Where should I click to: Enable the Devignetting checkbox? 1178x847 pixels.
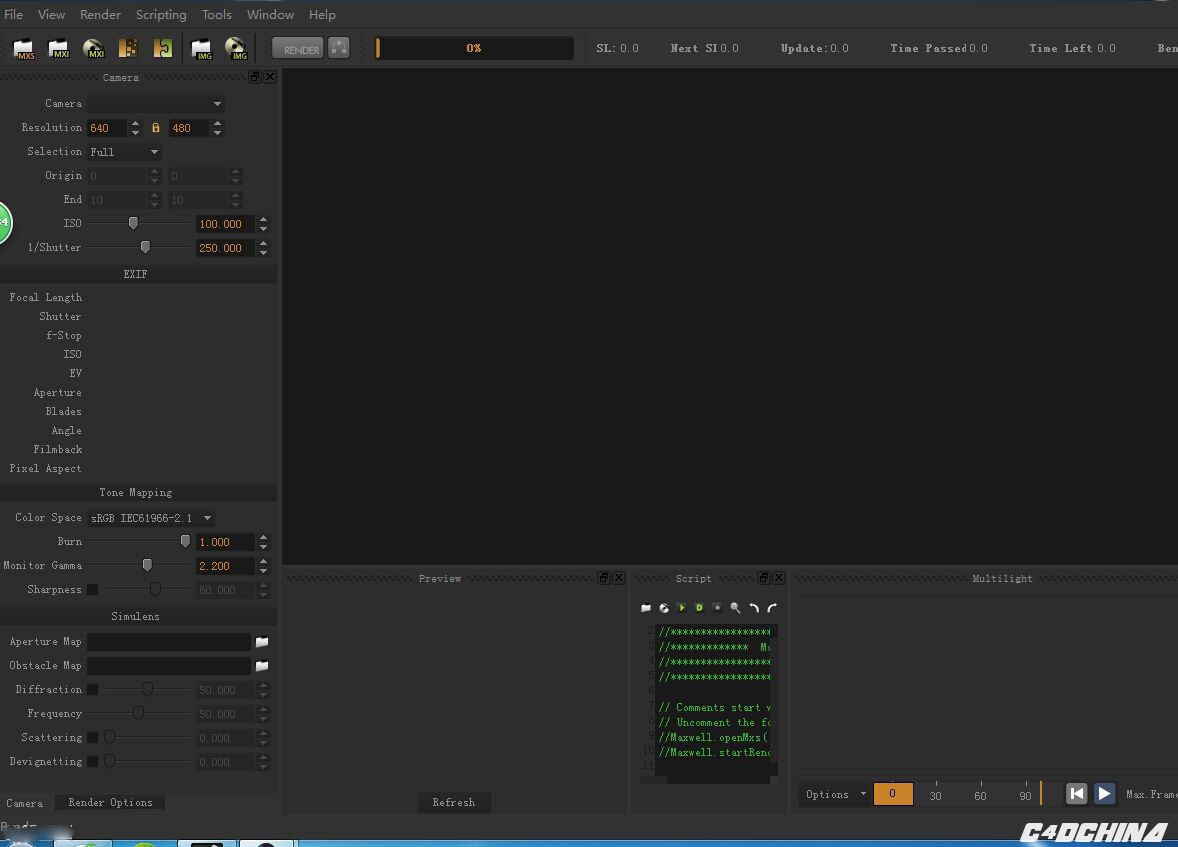tap(92, 762)
